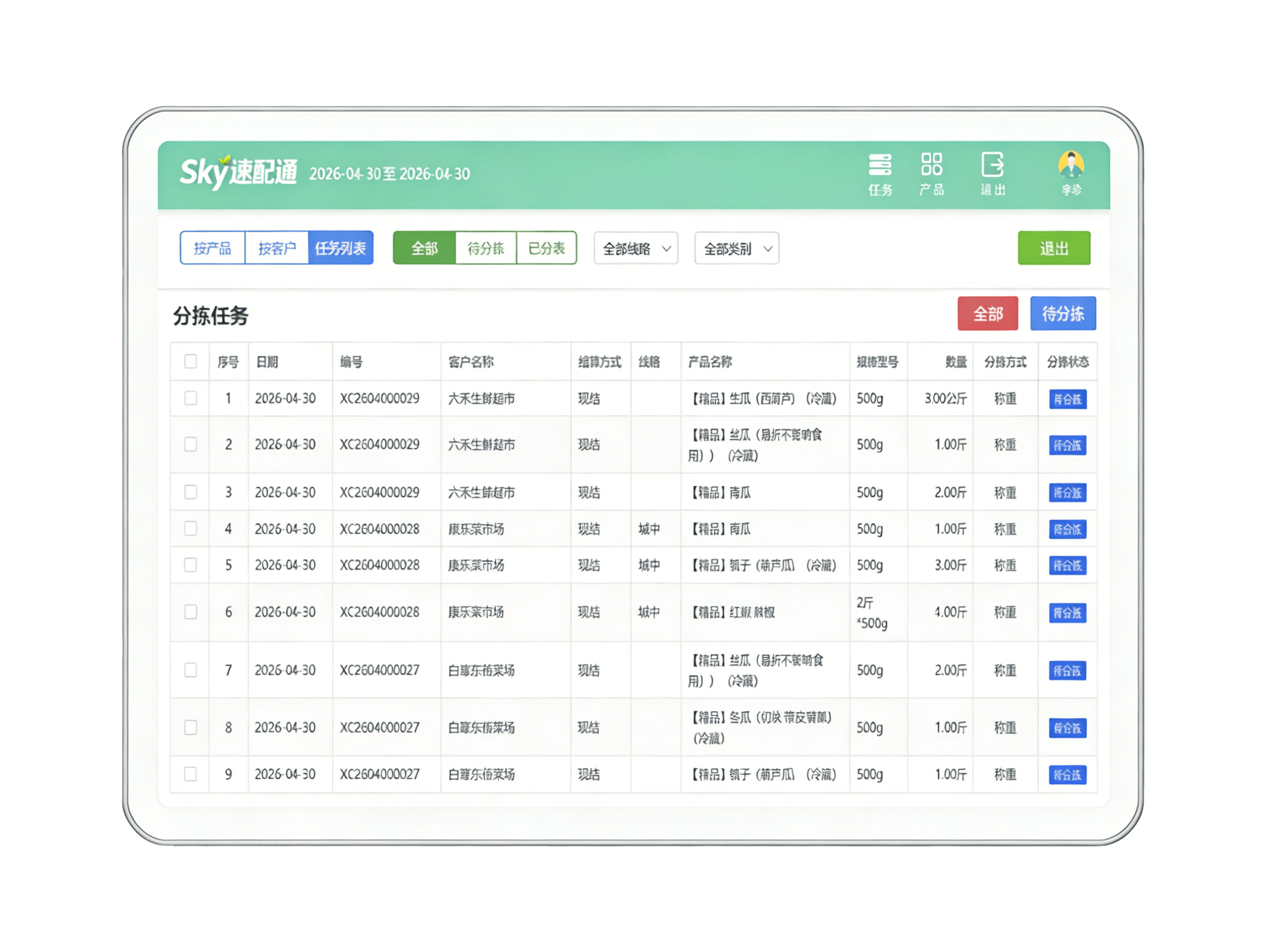The height and width of the screenshot is (952, 1265).
Task: Click the 称重 cell in row 3
Action: coord(1005,492)
